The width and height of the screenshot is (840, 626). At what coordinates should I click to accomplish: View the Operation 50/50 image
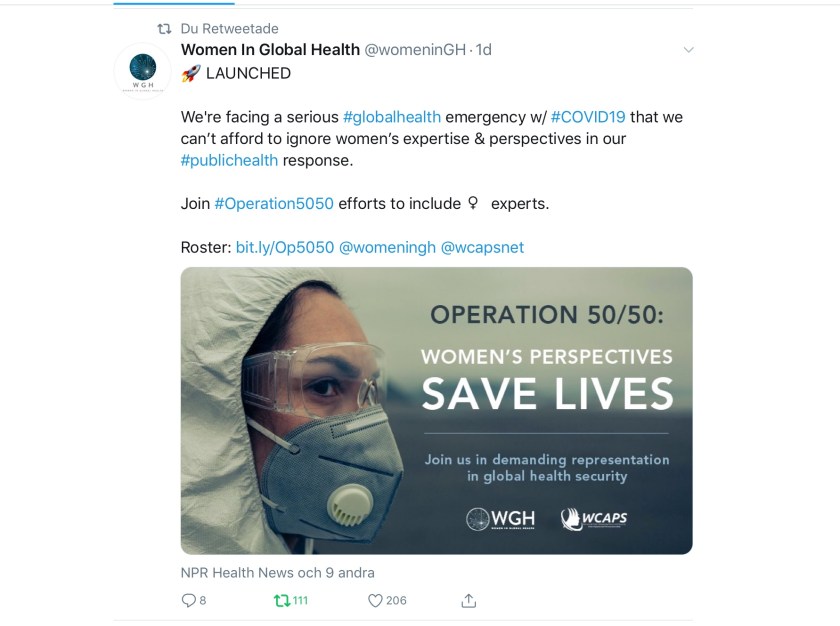pyautogui.click(x=436, y=410)
